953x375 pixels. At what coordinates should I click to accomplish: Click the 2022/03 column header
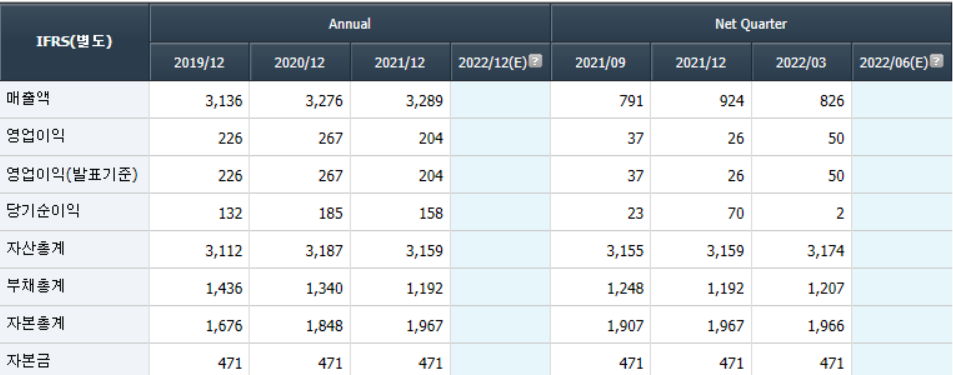(801, 63)
